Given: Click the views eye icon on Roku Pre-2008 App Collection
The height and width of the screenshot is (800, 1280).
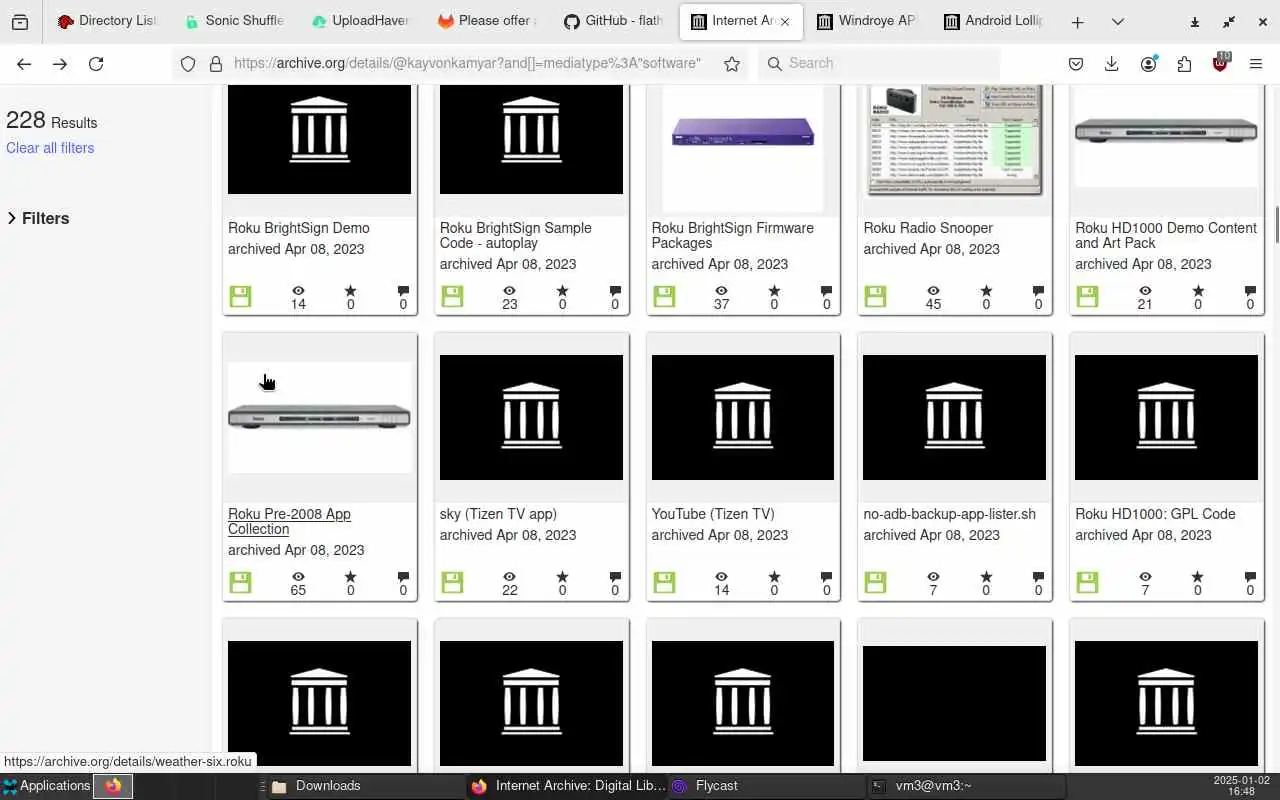Looking at the screenshot, I should (298, 577).
